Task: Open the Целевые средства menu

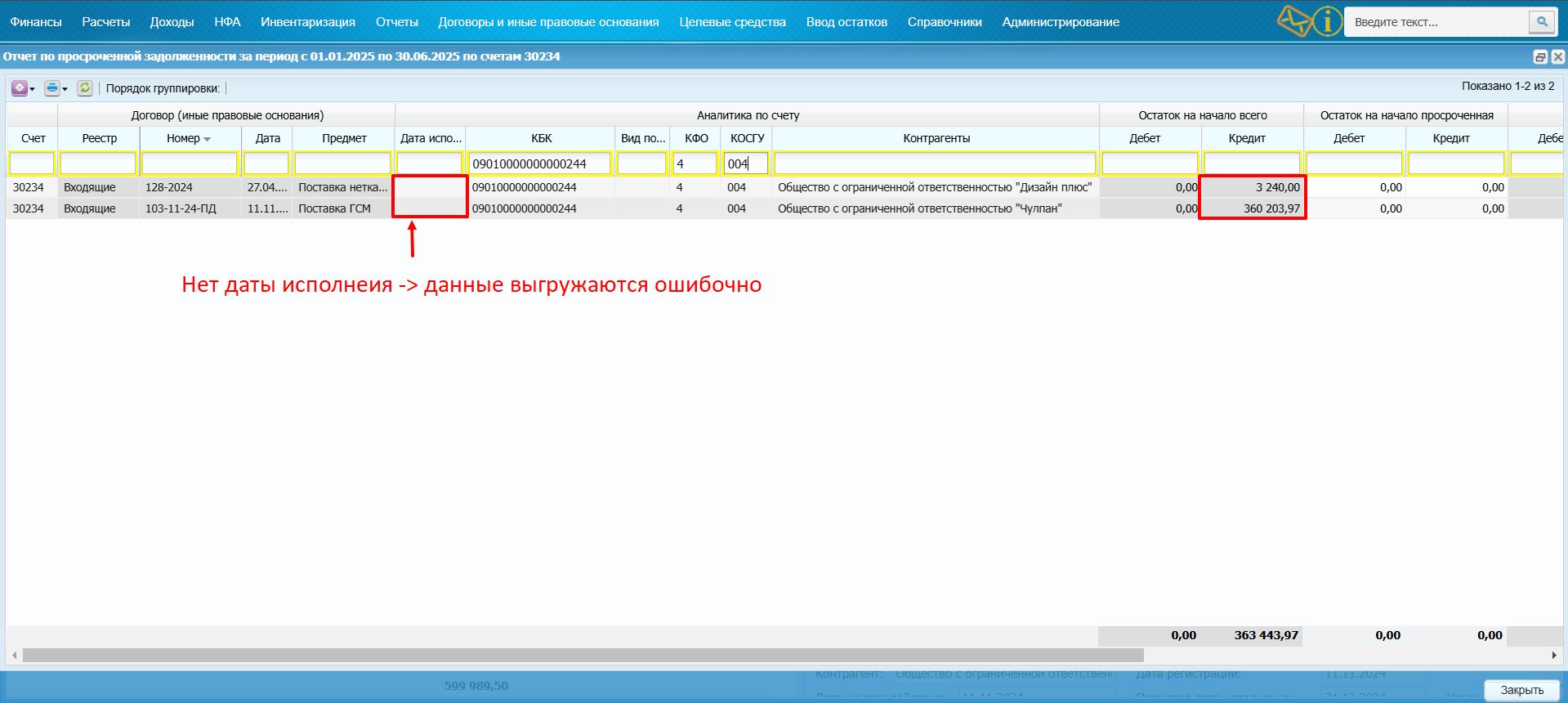Action: point(732,22)
